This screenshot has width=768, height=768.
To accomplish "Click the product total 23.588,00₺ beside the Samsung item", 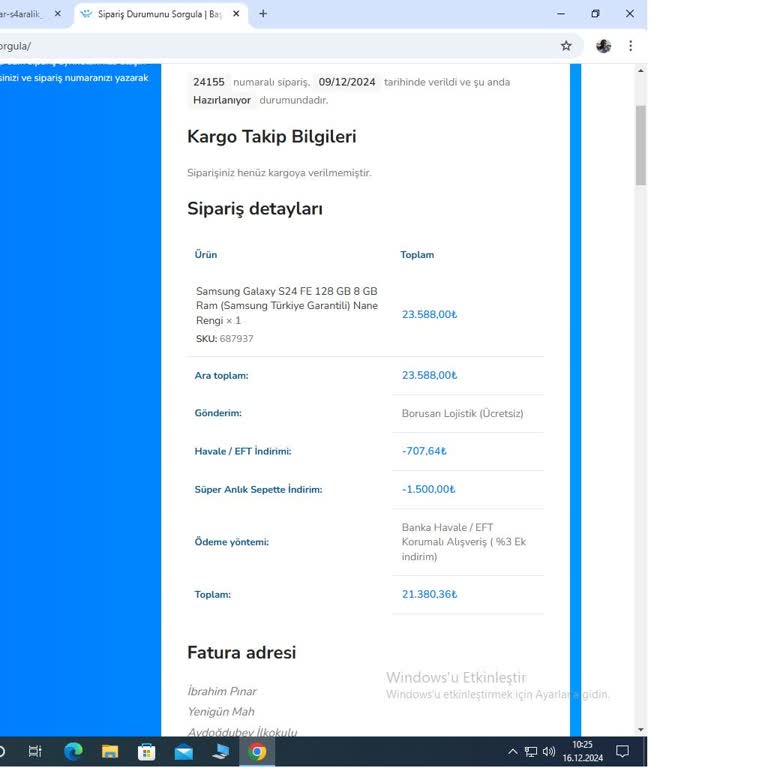I will [x=429, y=314].
